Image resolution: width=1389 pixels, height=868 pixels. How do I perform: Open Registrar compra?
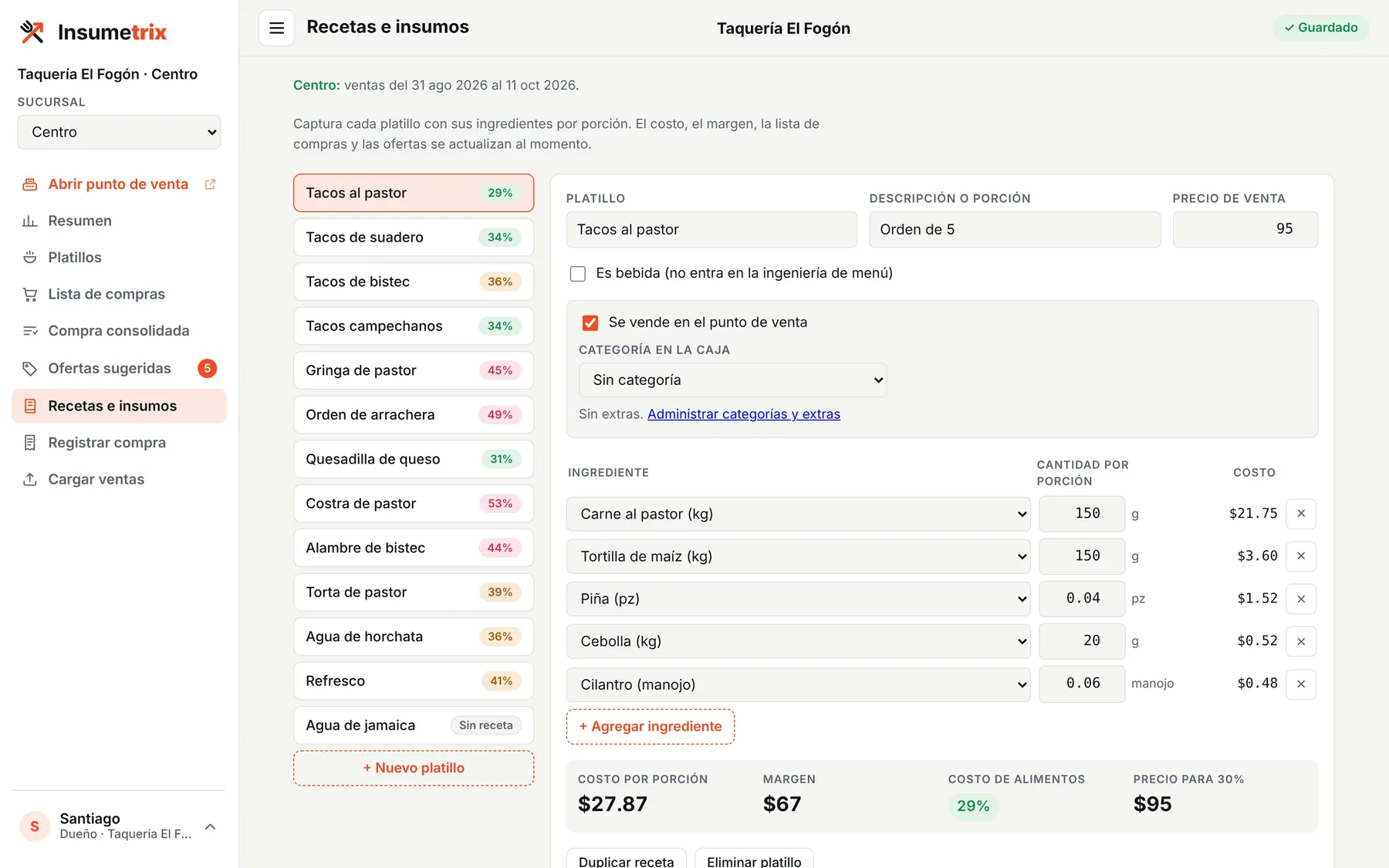pos(119,443)
